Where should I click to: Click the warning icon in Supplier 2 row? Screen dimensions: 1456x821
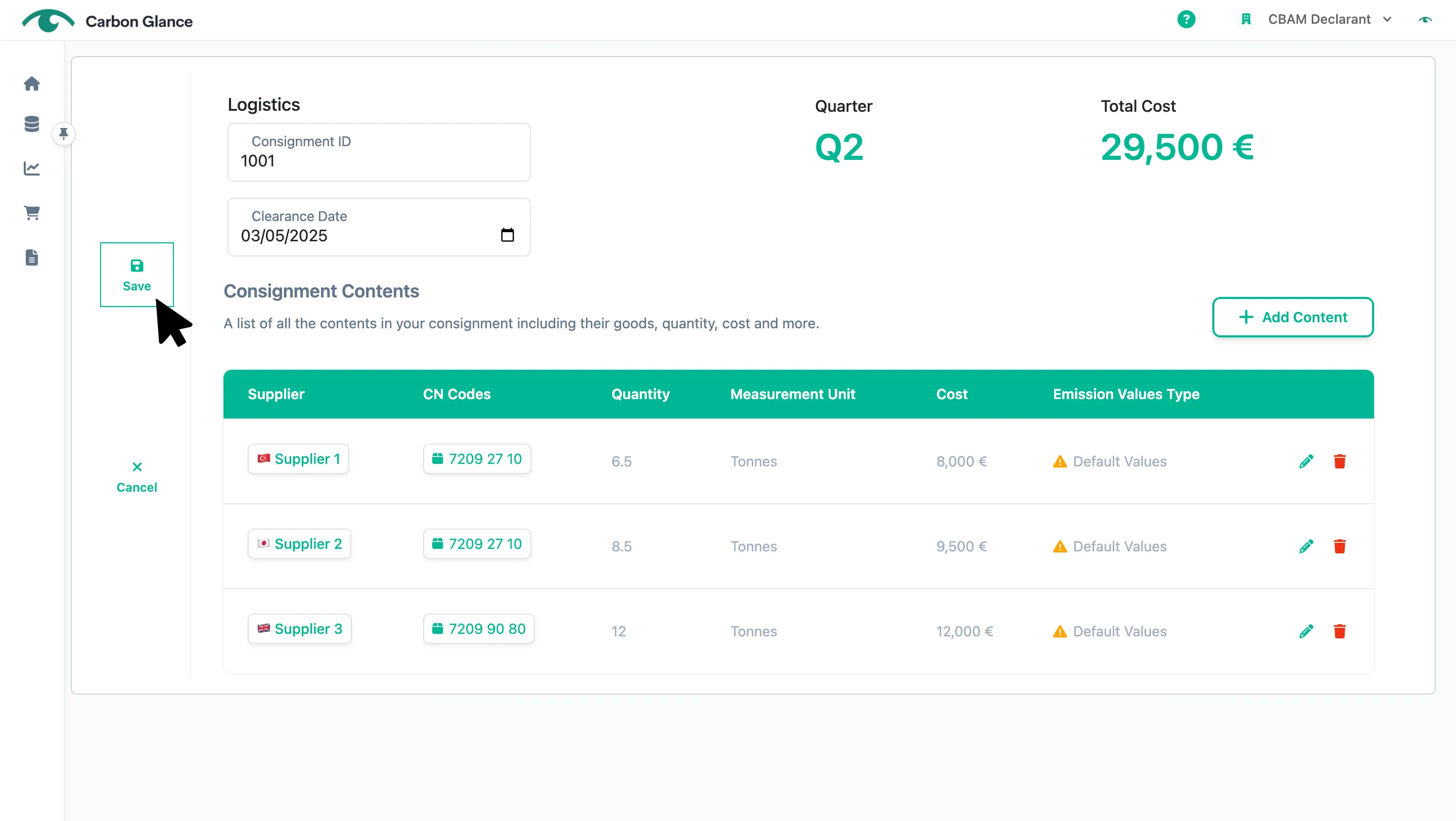(1059, 546)
